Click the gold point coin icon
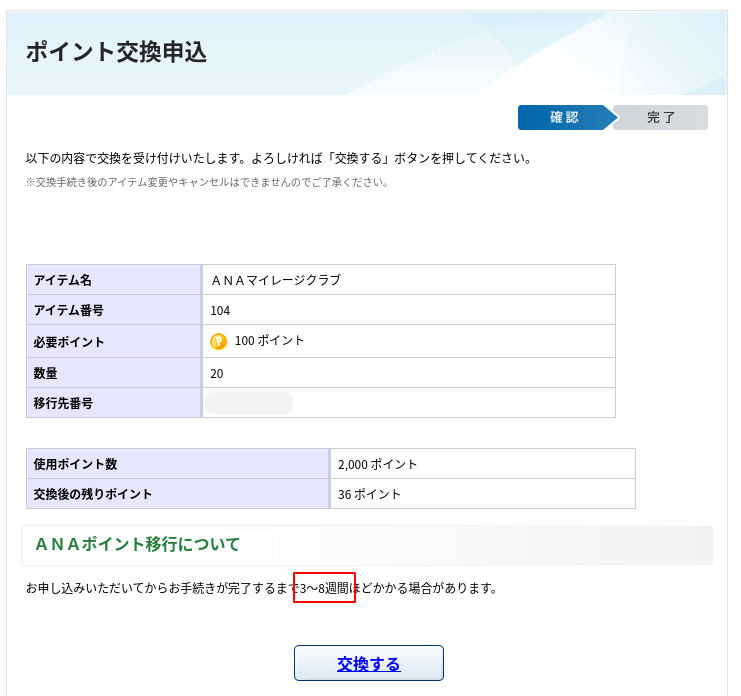This screenshot has height=696, width=741. (x=218, y=341)
